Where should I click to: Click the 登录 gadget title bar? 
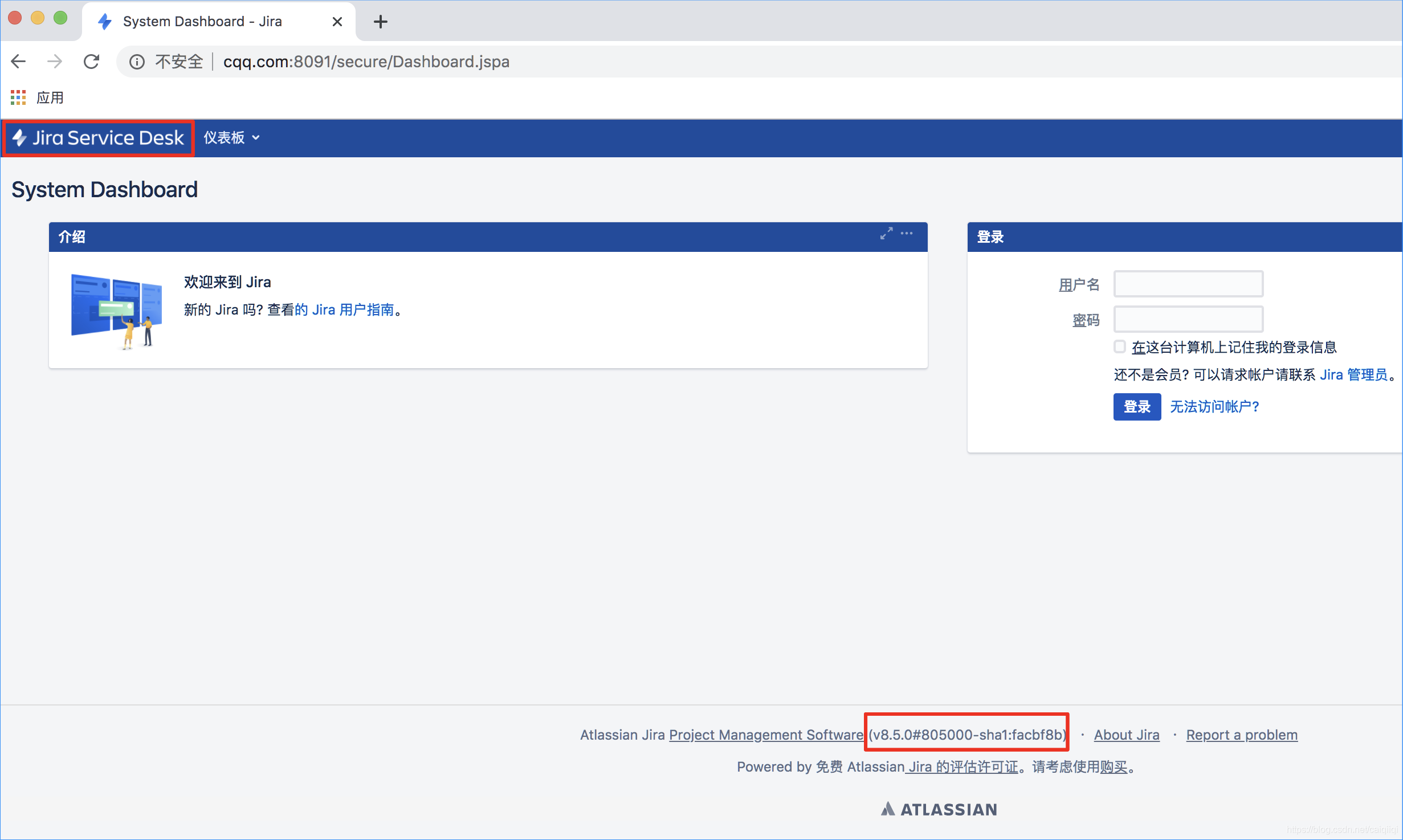click(x=1185, y=237)
